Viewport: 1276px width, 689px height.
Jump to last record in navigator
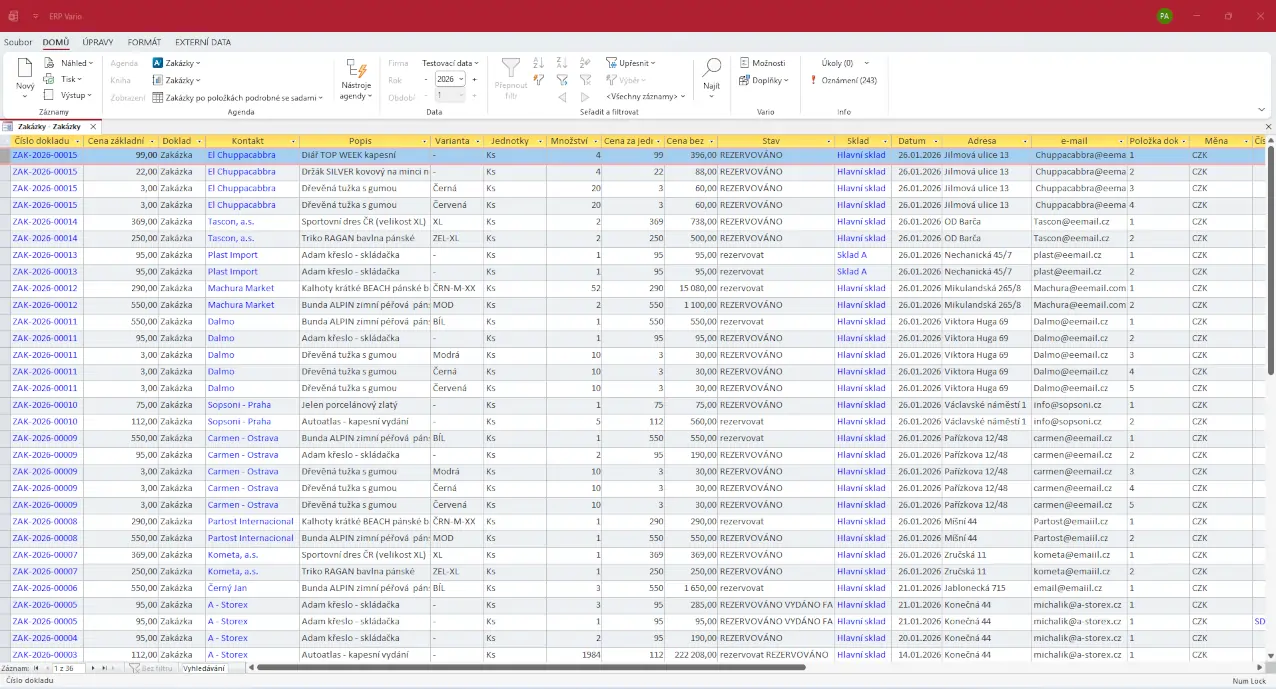pyautogui.click(x=105, y=668)
